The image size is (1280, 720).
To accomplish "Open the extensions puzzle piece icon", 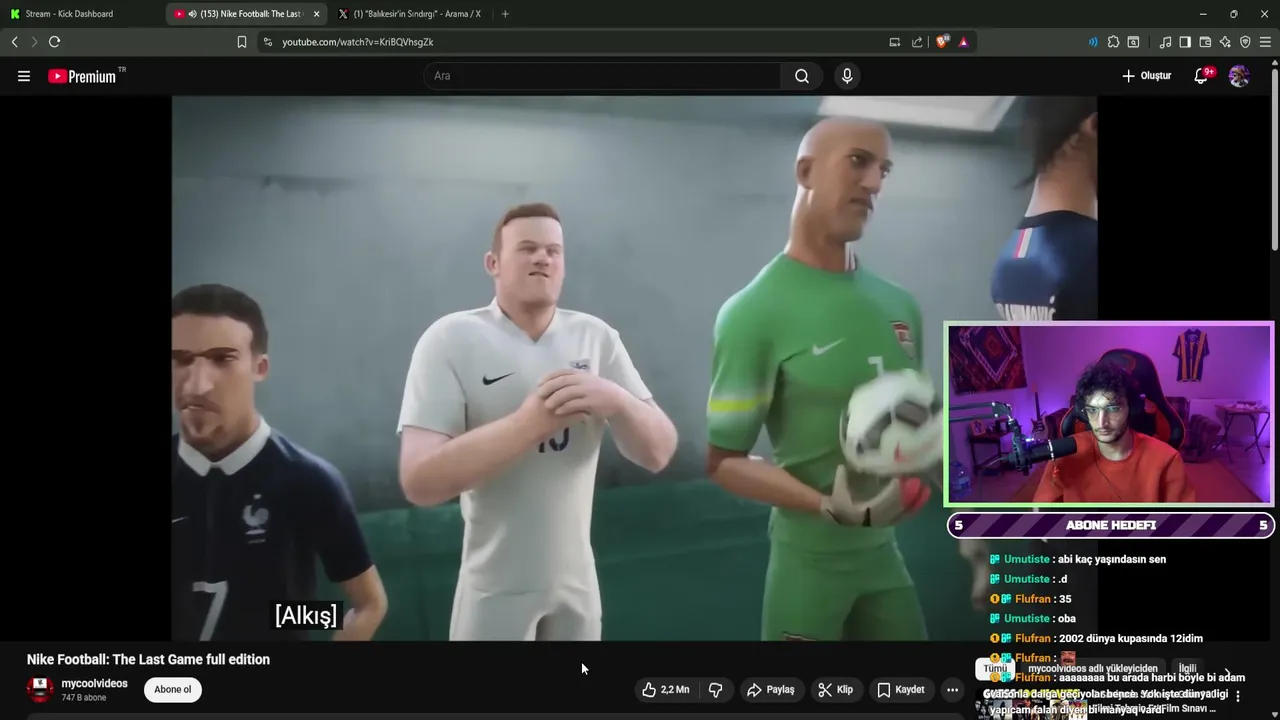I will [1113, 42].
